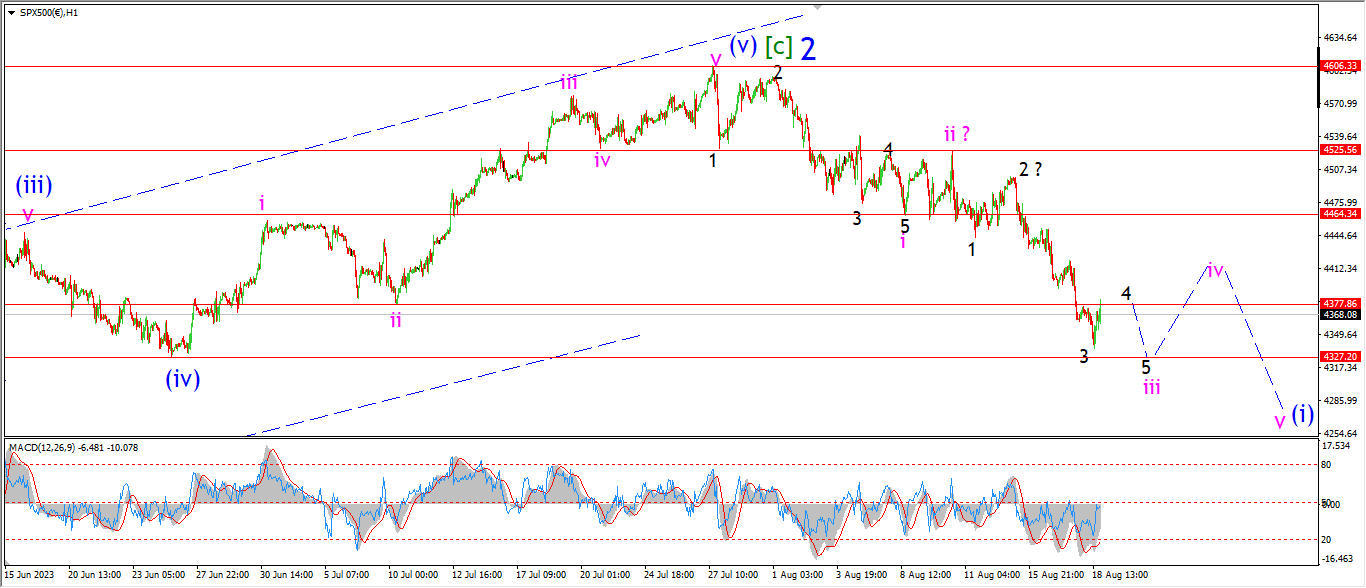Click the 4634.64 price axis value

coord(1341,38)
